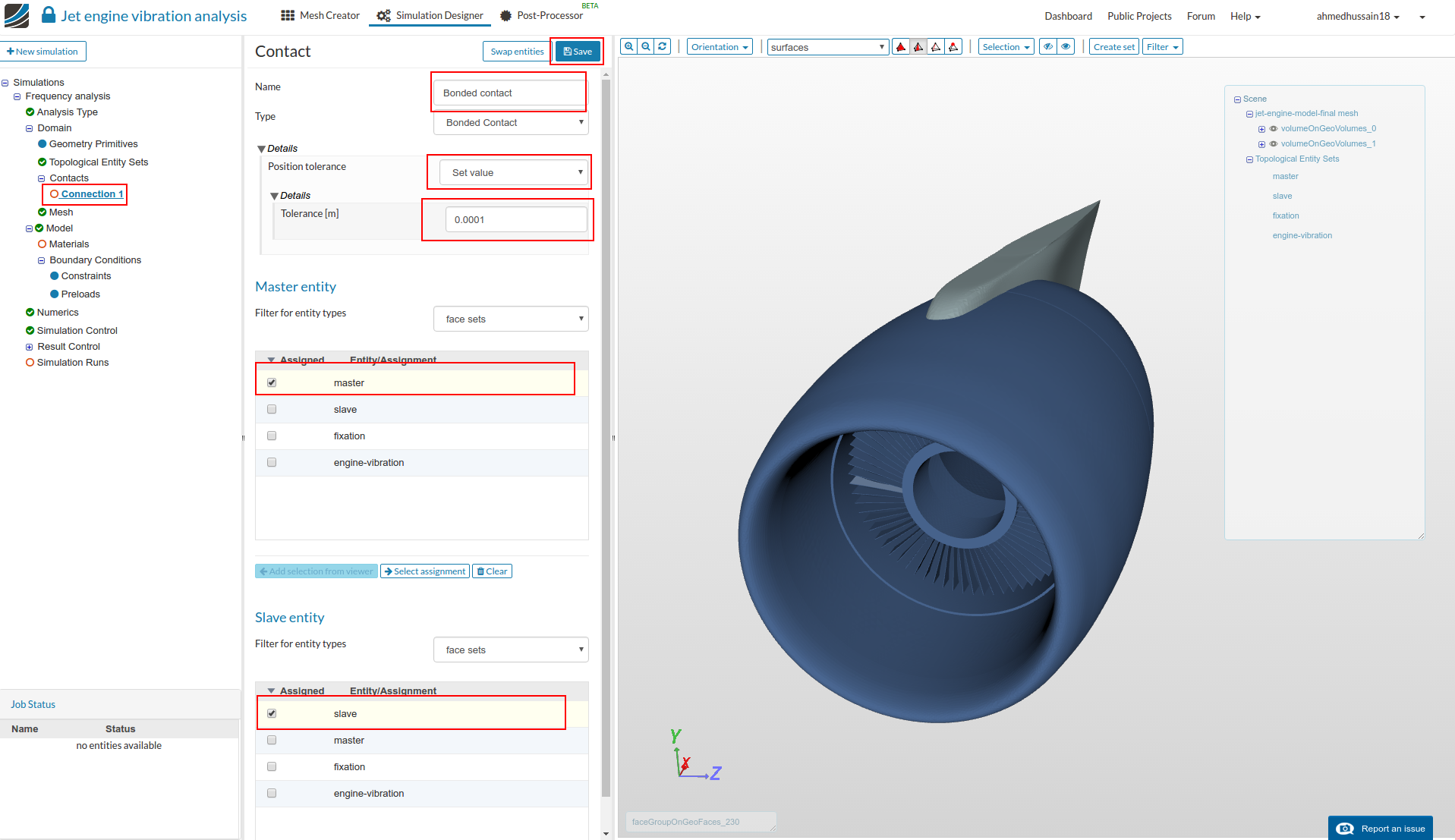Switch to the Mesh Creator tab
This screenshot has width=1455, height=840.
pyautogui.click(x=320, y=15)
